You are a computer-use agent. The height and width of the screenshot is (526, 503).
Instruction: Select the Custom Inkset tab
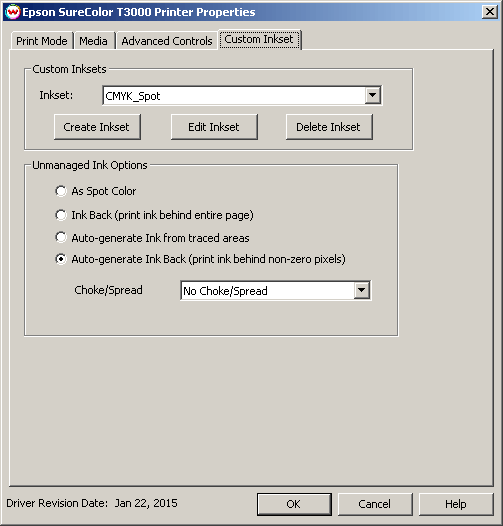(x=259, y=40)
